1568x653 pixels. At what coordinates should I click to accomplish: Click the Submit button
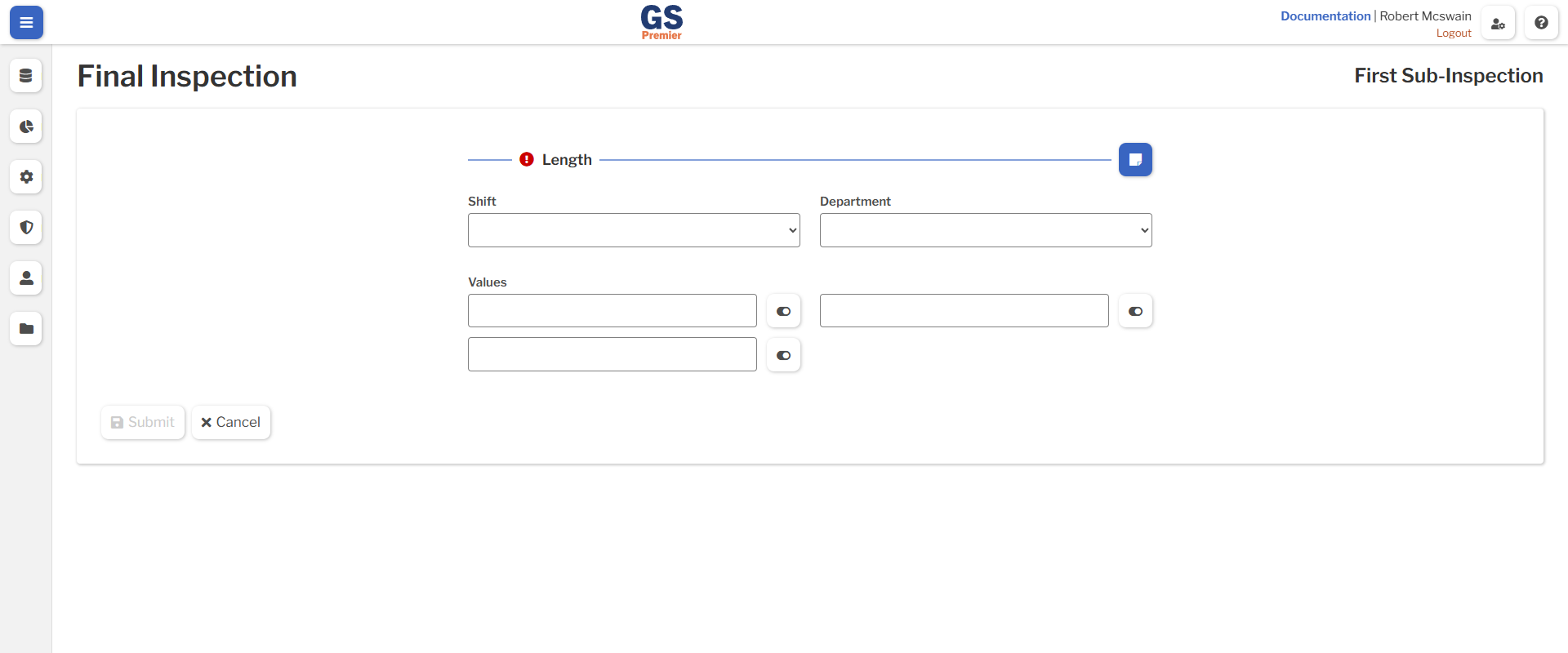point(143,422)
